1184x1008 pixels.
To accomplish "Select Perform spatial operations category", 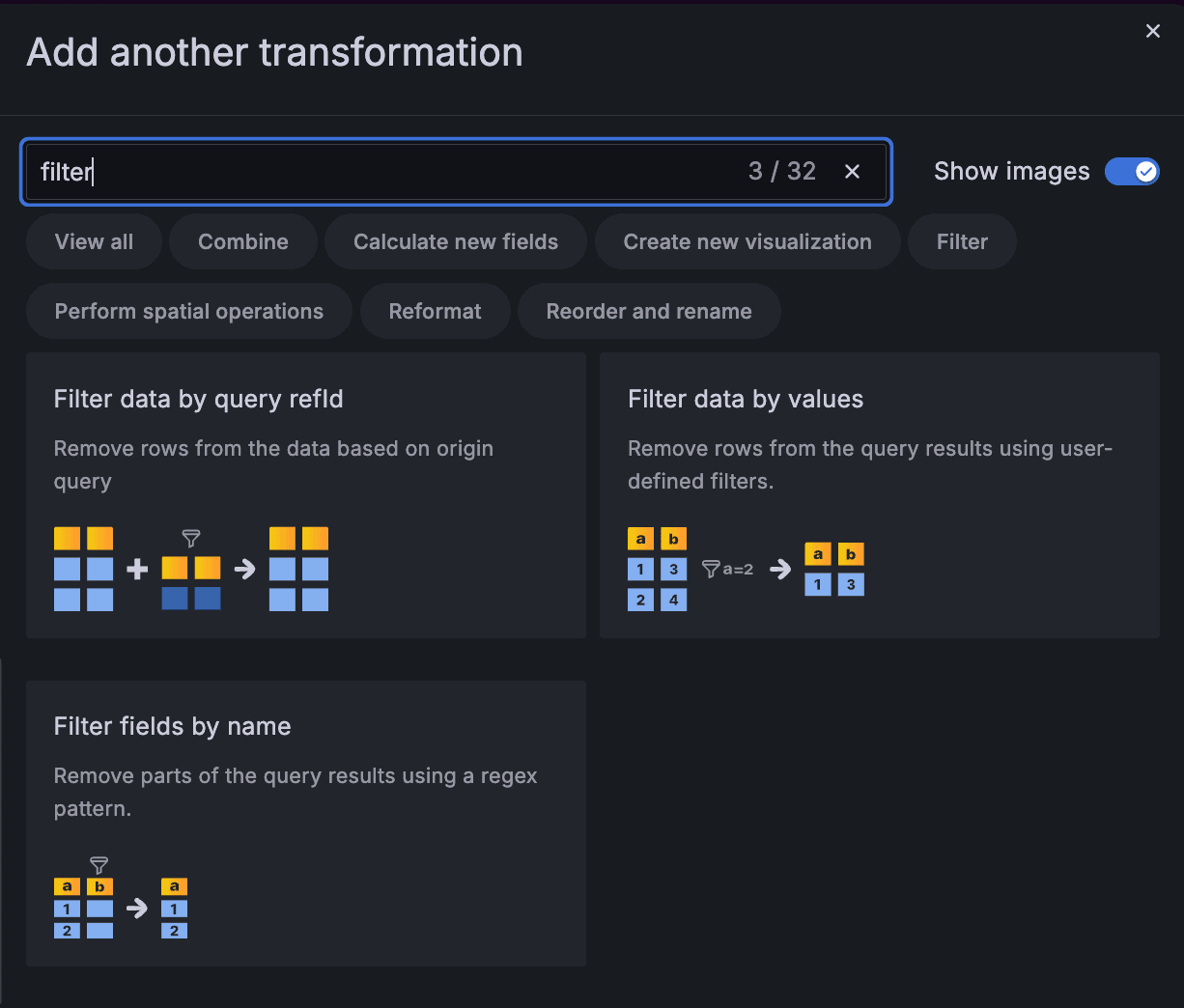I will click(x=189, y=311).
